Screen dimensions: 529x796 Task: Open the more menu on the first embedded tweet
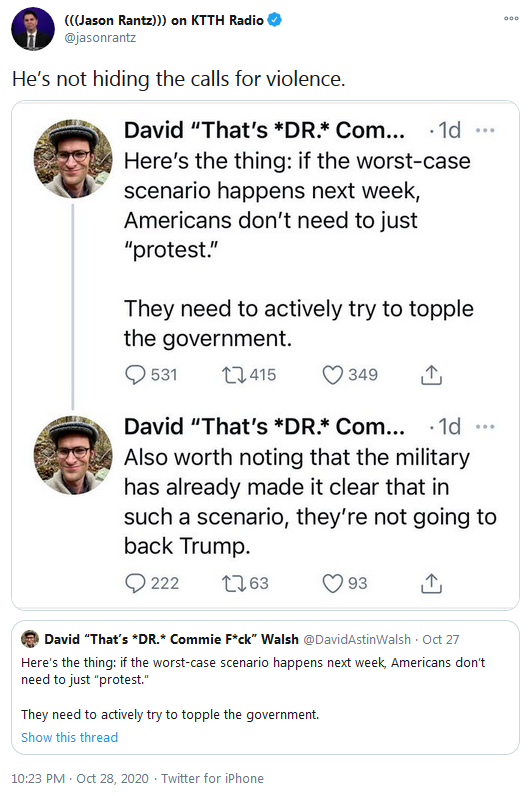(485, 130)
